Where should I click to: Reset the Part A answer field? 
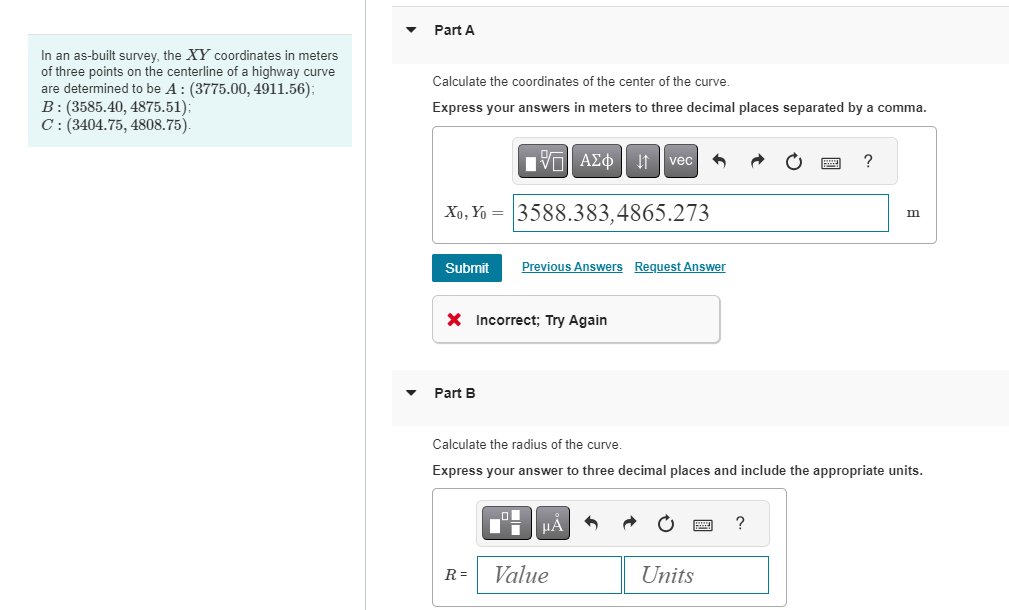793,160
